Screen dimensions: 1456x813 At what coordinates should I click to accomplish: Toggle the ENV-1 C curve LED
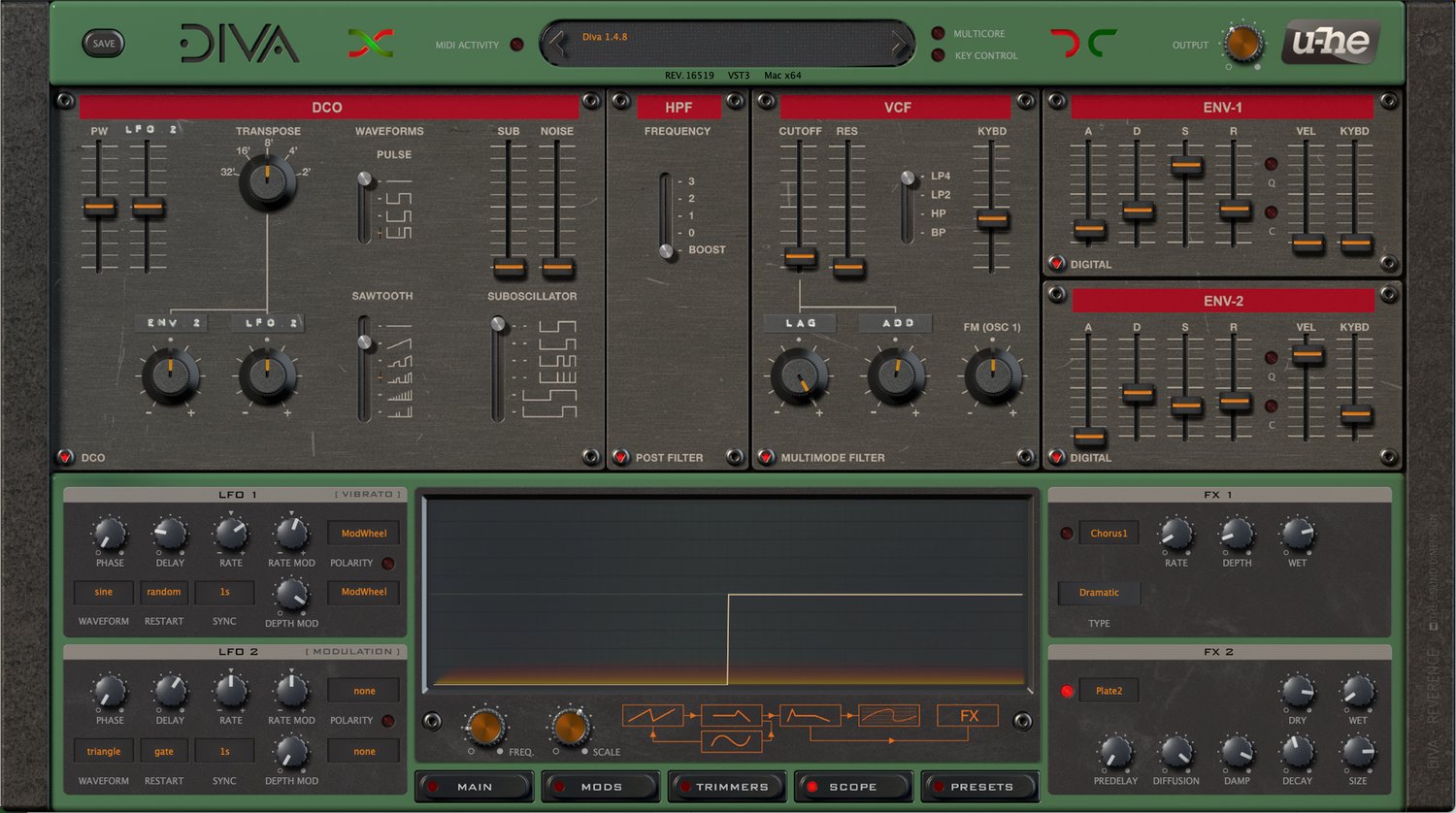1271,212
